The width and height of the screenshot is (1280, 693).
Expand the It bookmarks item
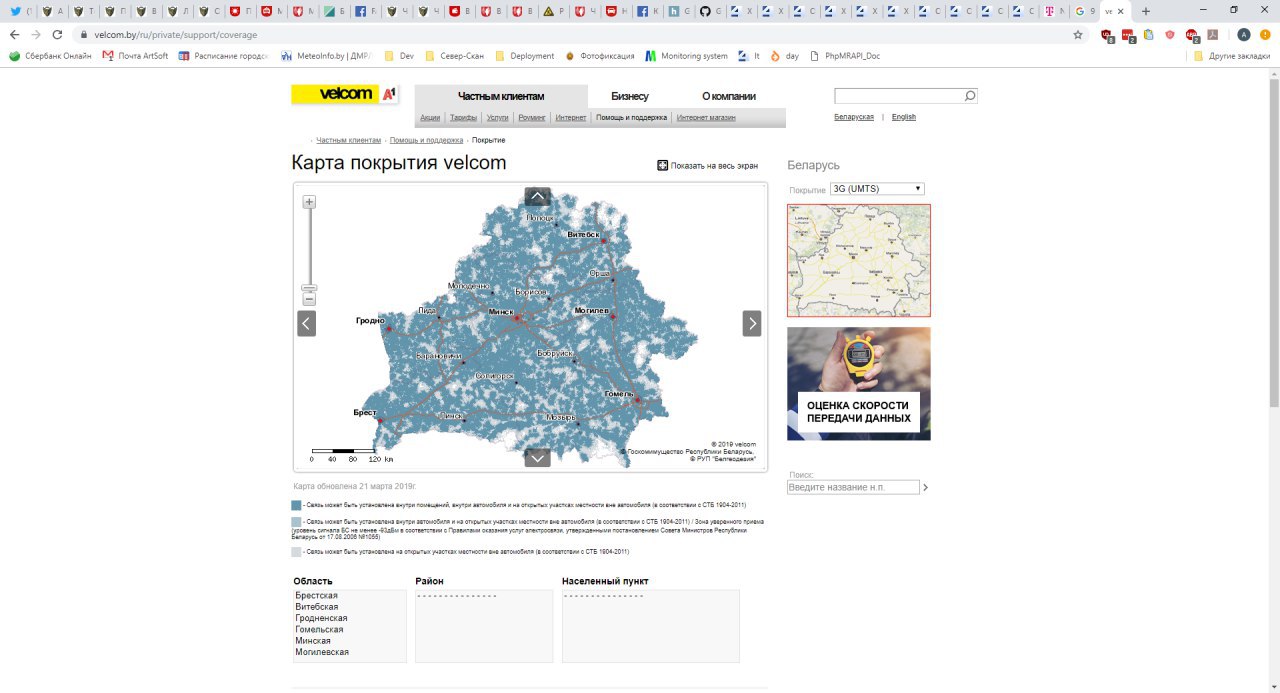pos(749,56)
